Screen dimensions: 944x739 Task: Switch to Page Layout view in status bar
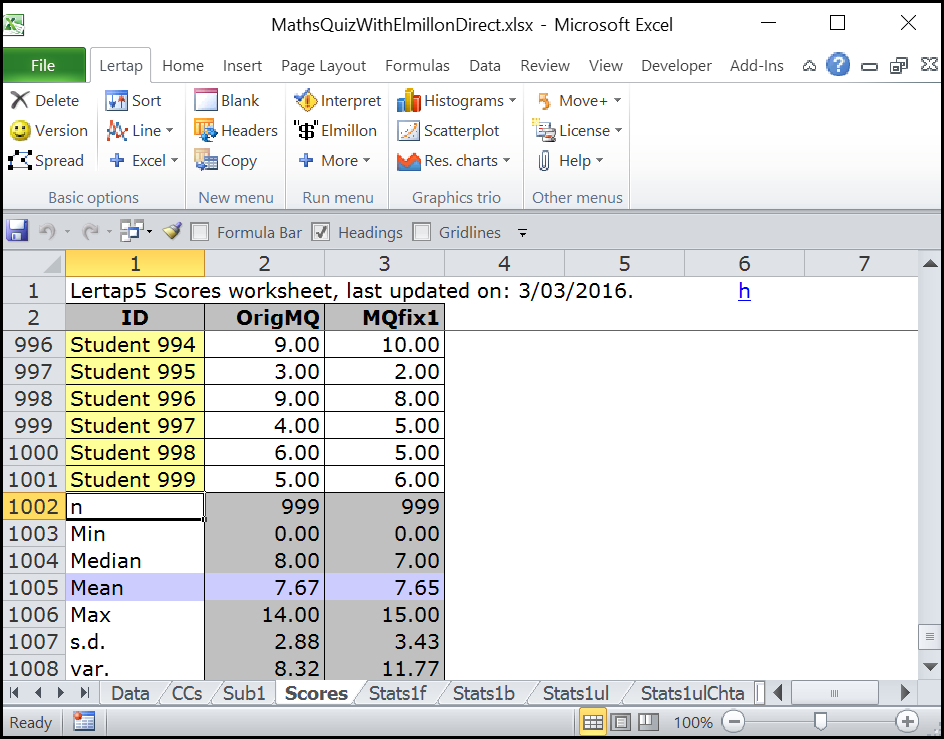pyautogui.click(x=621, y=722)
